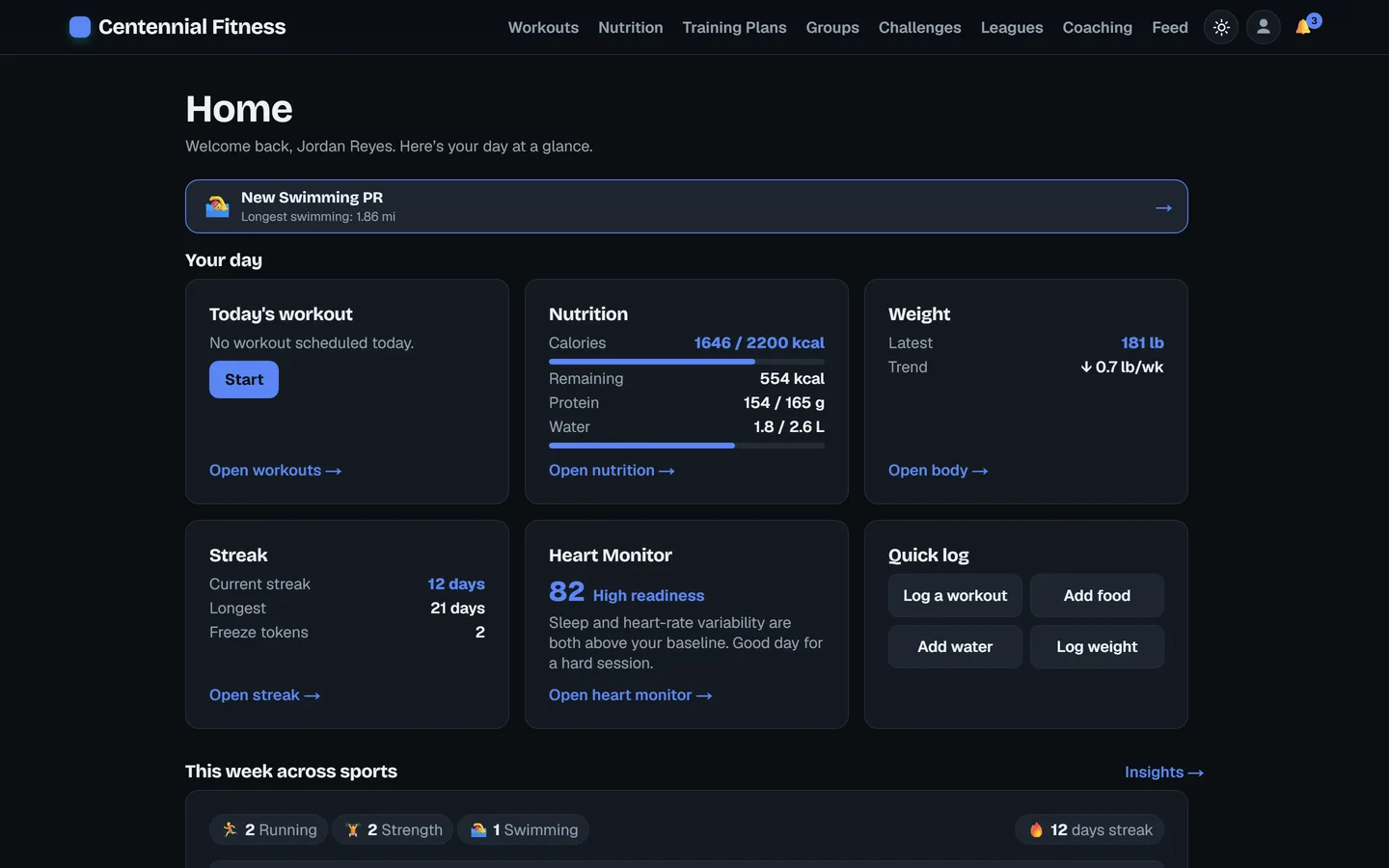Click the 554 kcal remaining value

tap(792, 379)
